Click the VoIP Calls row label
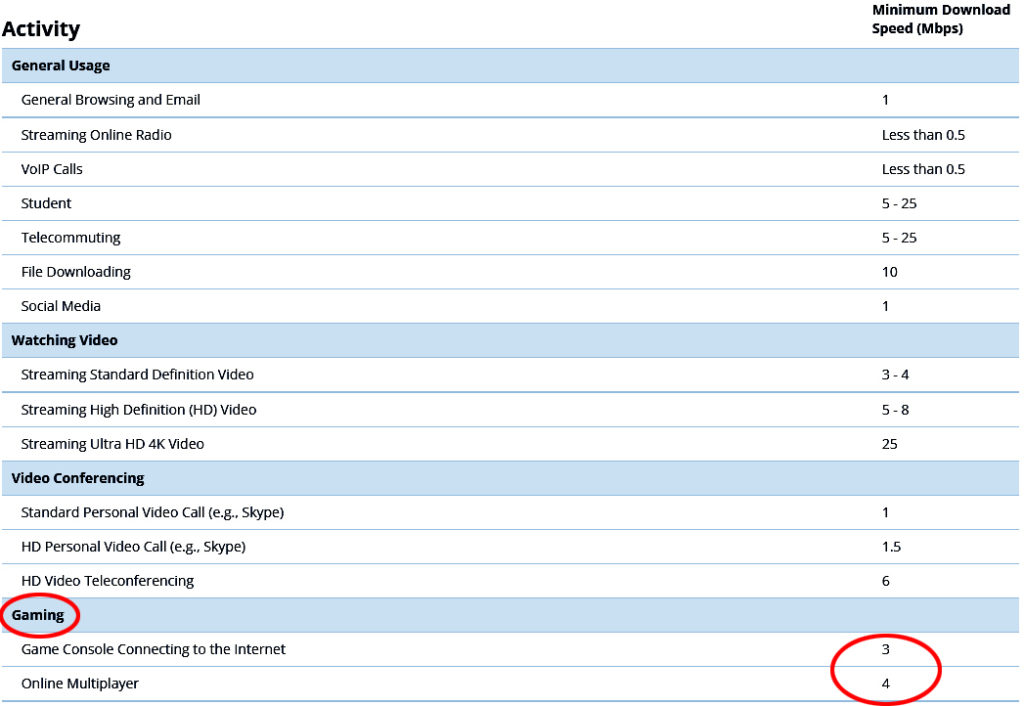The image size is (1024, 706). point(52,169)
